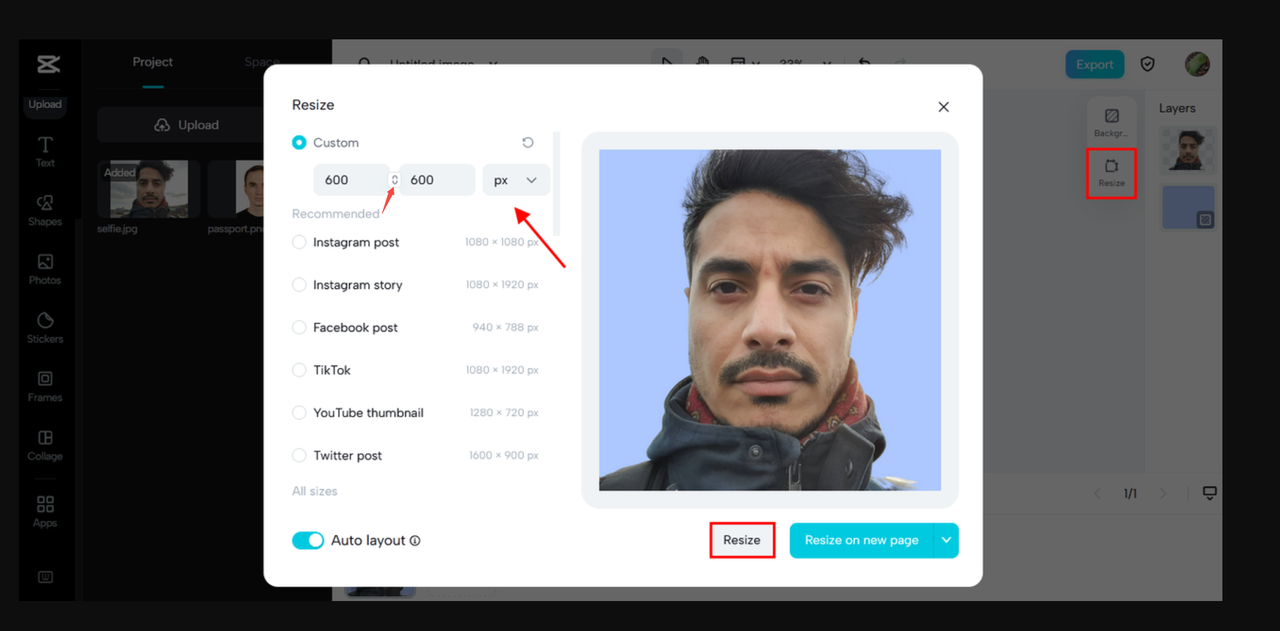Screen dimensions: 1280x631
Task: Click the Upload button in Project panel
Action: [186, 125]
